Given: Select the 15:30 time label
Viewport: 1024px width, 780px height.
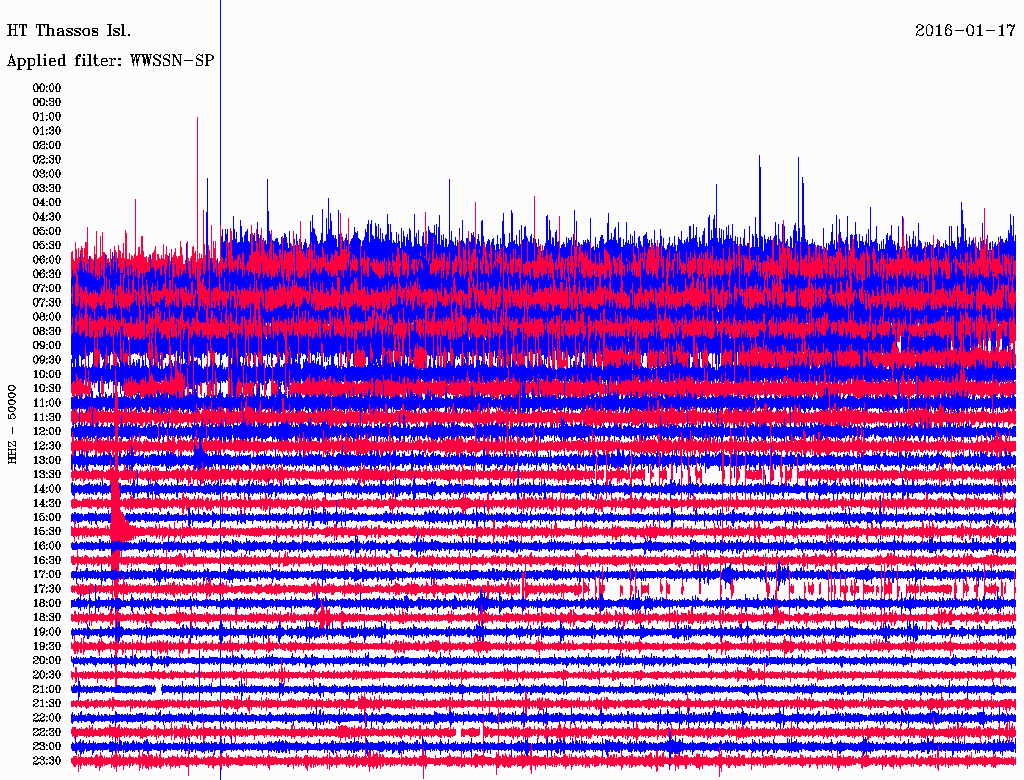Looking at the screenshot, I should [47, 532].
